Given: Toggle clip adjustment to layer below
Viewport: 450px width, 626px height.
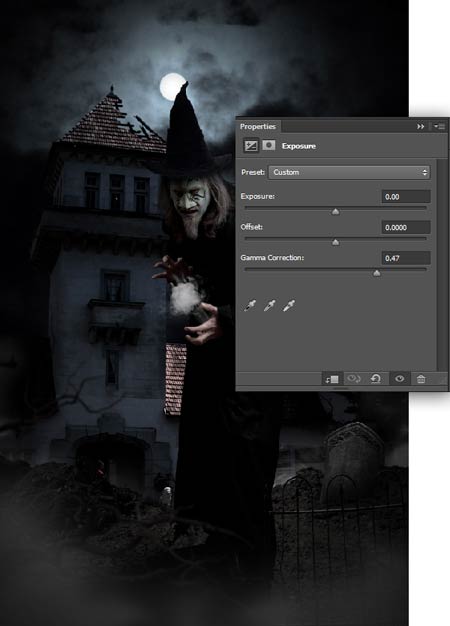Looking at the screenshot, I should click(332, 379).
